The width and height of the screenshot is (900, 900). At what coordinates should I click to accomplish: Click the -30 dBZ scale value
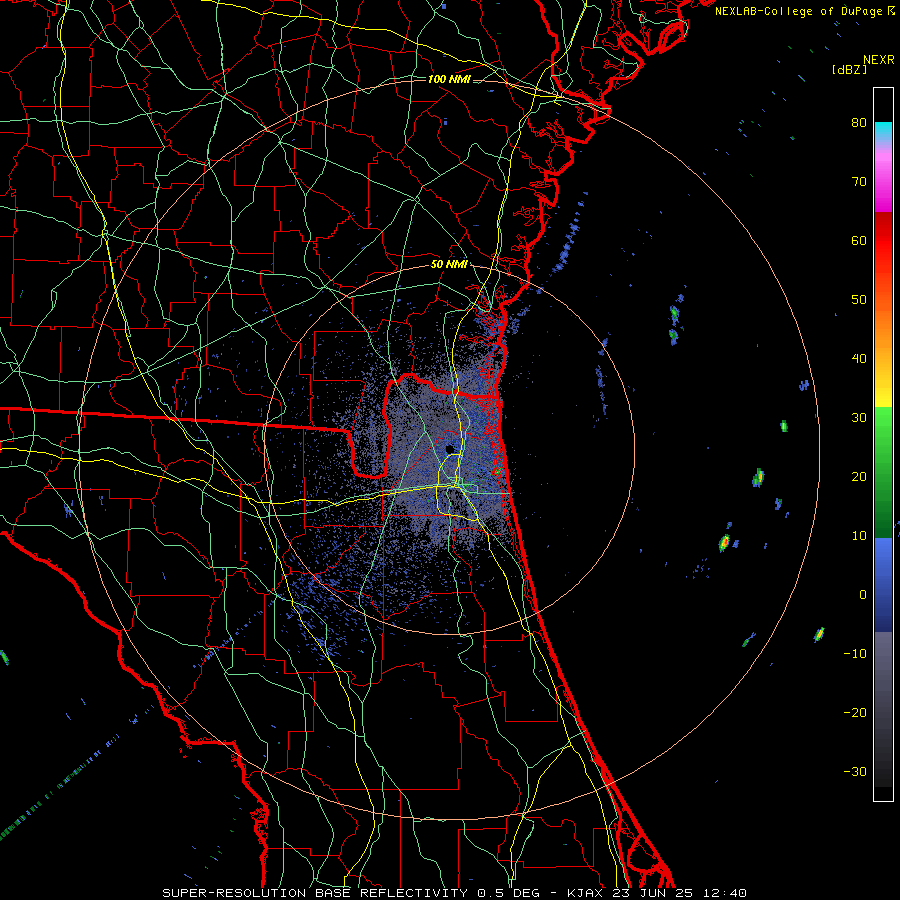855,772
